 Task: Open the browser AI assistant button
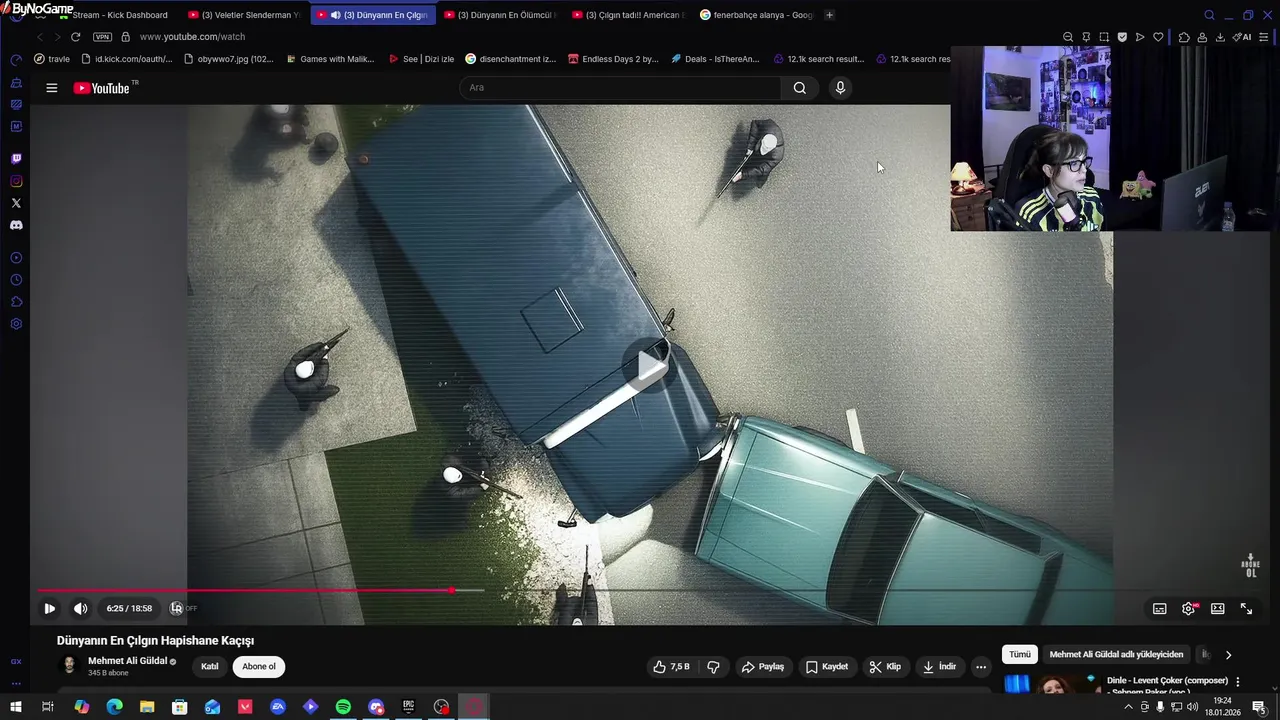tap(1242, 37)
